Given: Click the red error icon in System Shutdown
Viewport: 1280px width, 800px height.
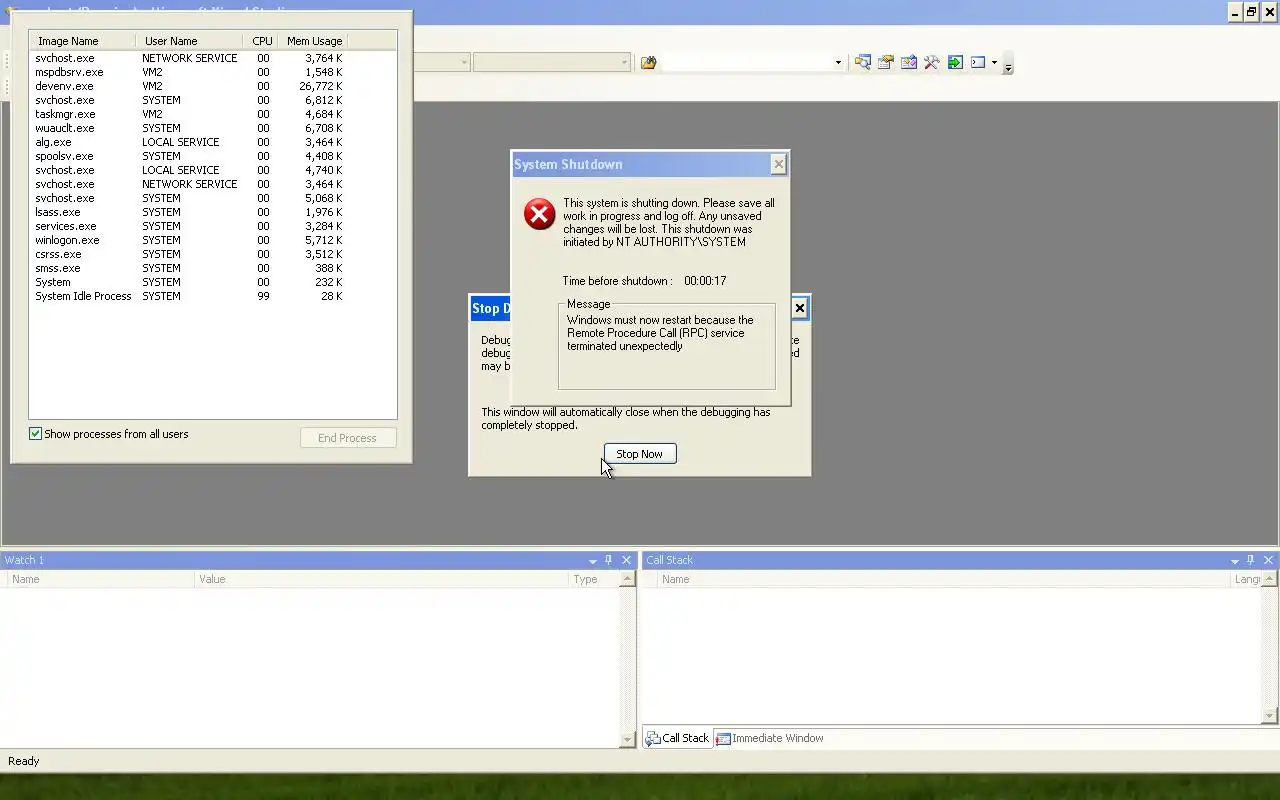Looking at the screenshot, I should pyautogui.click(x=539, y=214).
